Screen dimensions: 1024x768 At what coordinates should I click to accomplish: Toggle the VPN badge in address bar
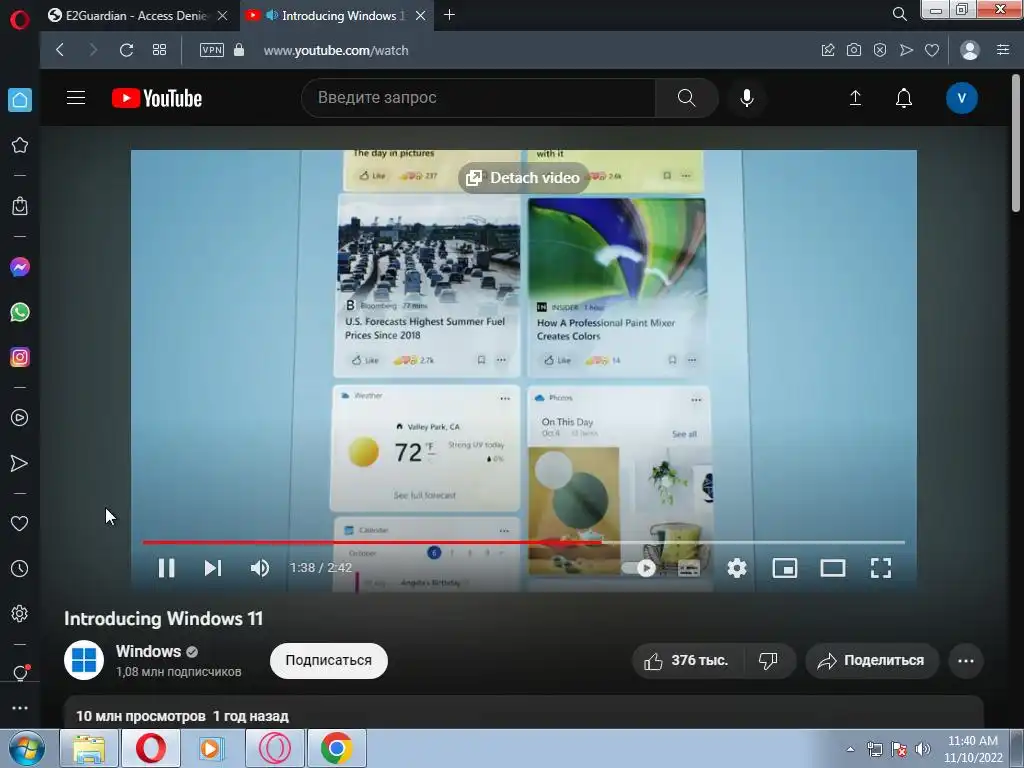(x=212, y=50)
